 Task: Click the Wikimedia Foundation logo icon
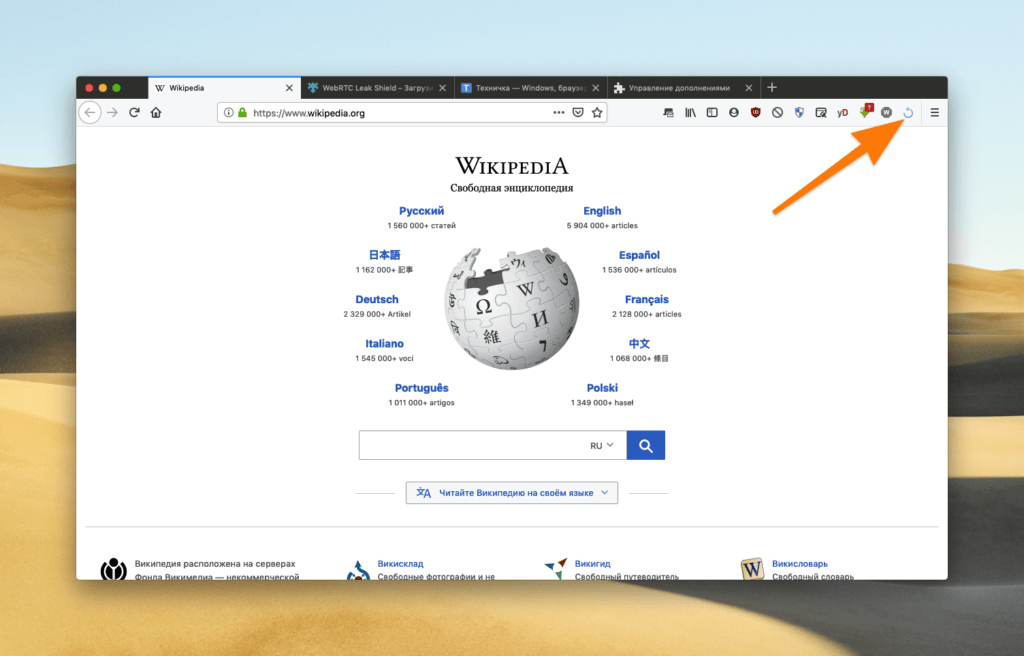[x=114, y=568]
